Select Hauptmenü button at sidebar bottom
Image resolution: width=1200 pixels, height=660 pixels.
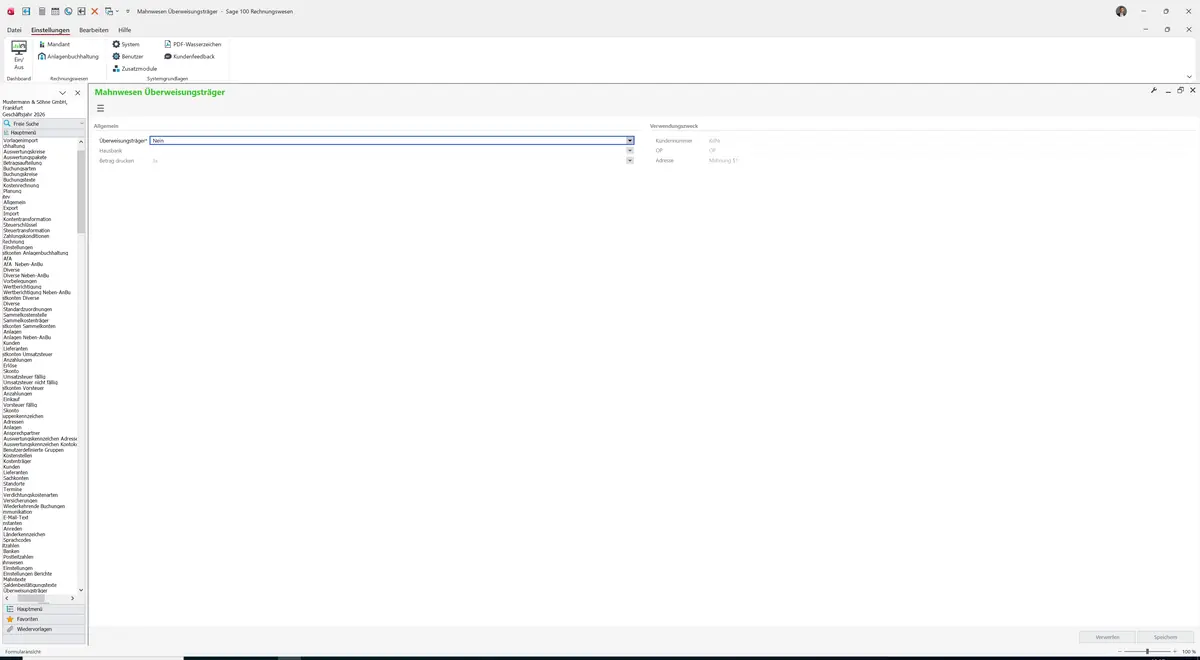(43, 609)
